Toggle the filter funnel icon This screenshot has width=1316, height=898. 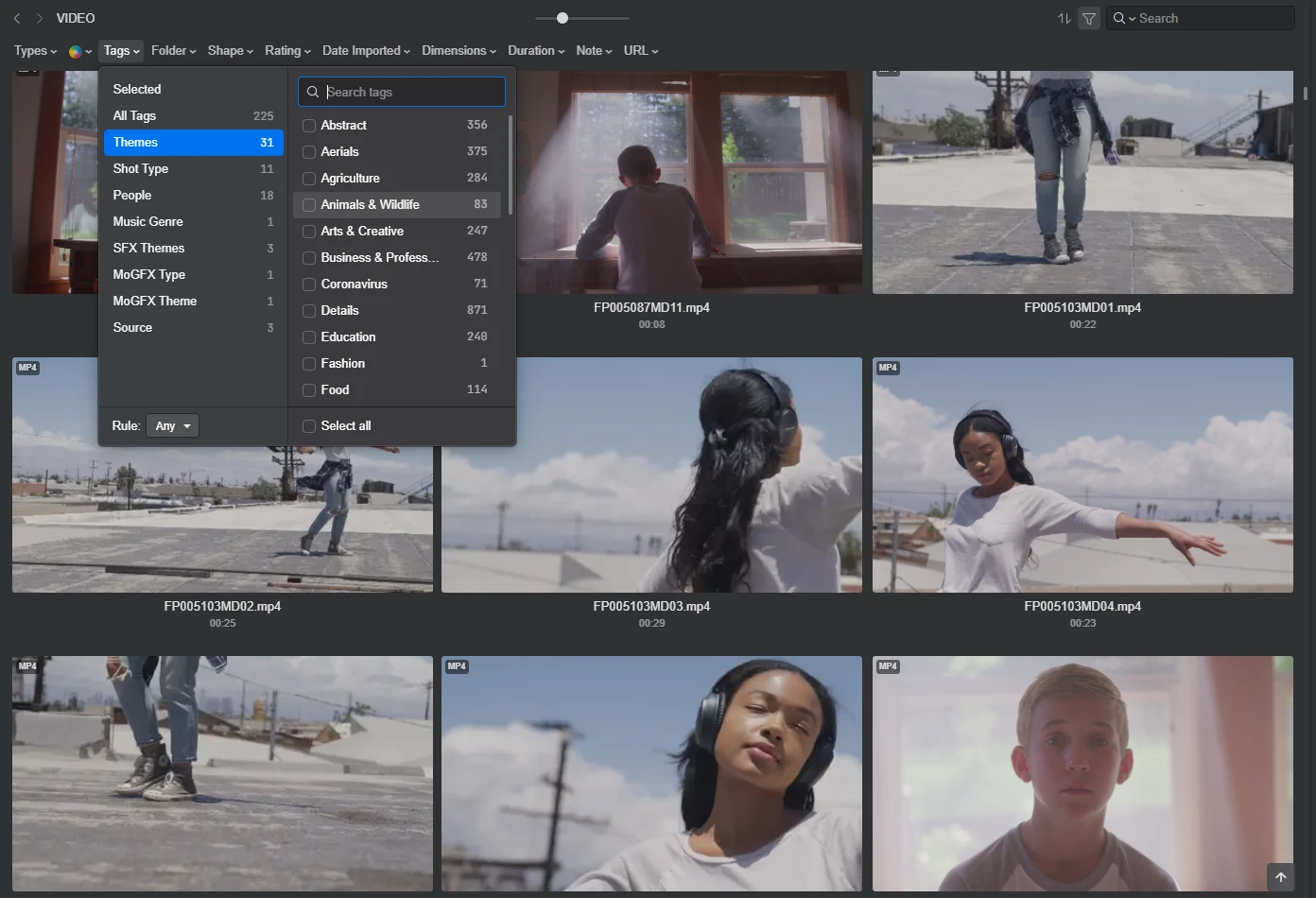pyautogui.click(x=1089, y=18)
